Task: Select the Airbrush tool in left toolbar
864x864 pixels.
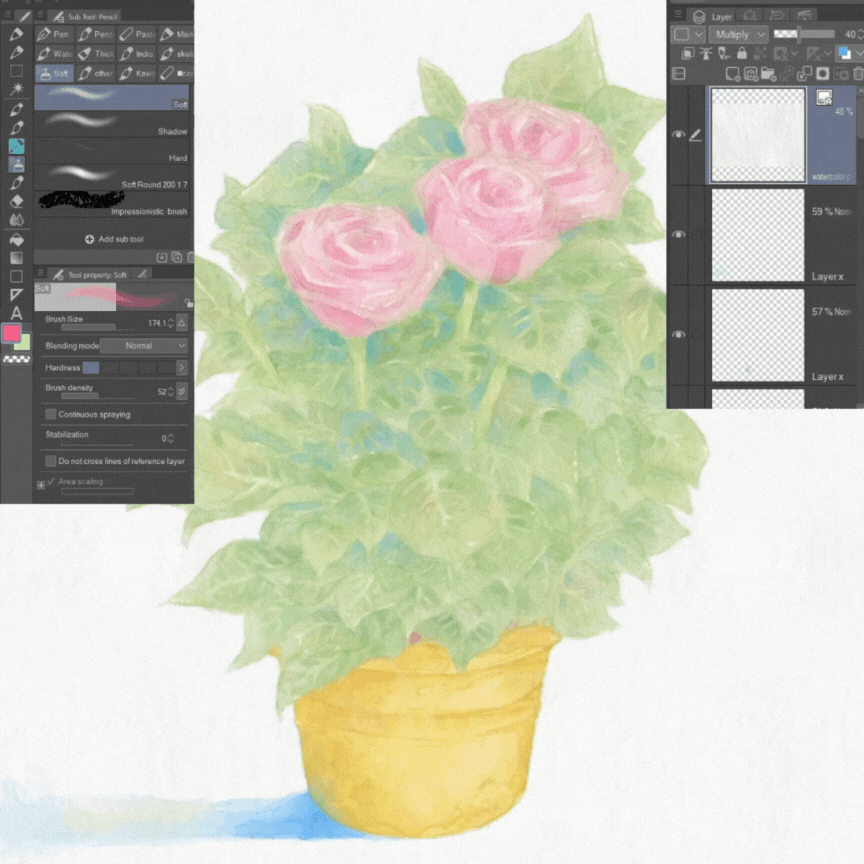Action: point(16,164)
